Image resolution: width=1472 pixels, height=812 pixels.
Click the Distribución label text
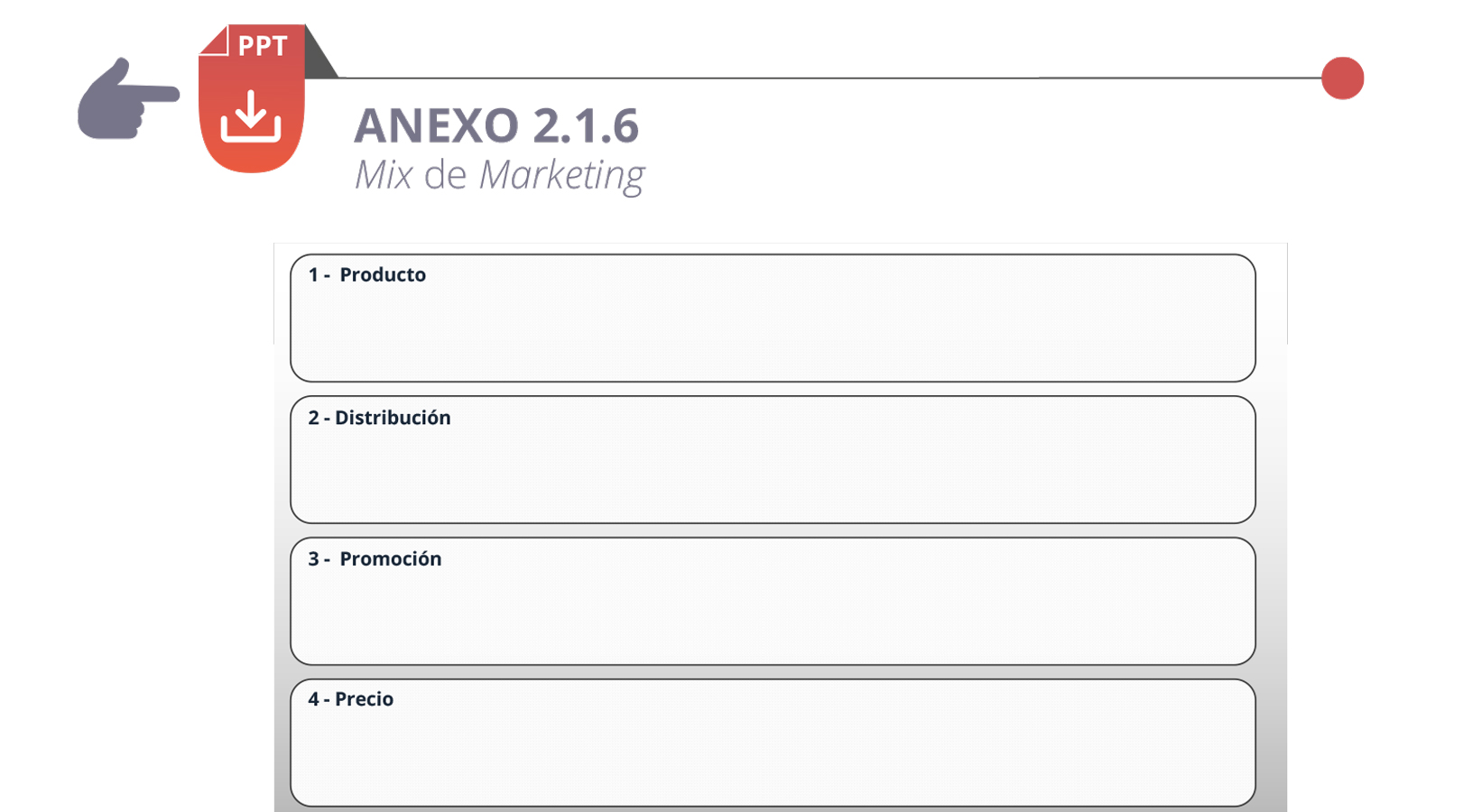393,418
